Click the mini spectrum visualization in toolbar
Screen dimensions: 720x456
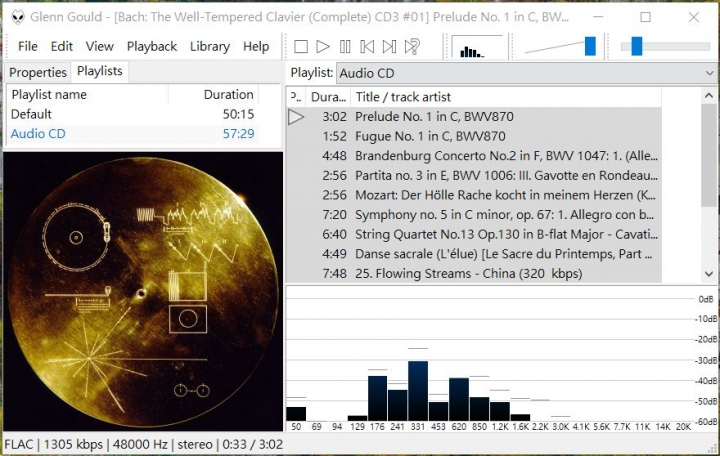pyautogui.click(x=477, y=46)
